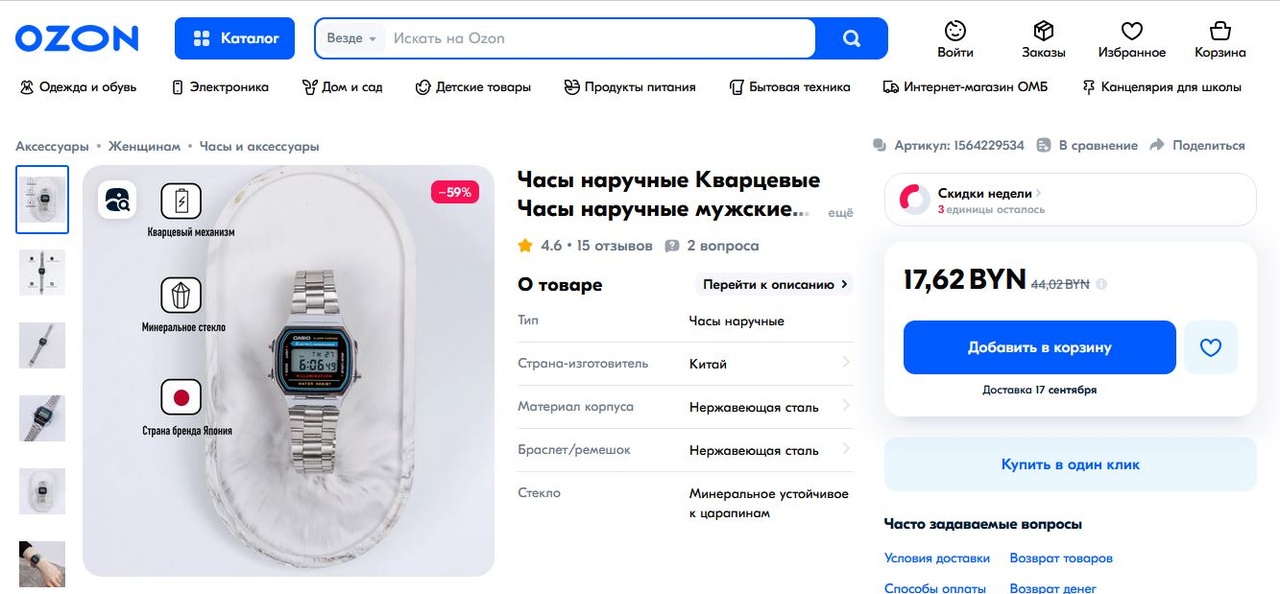
Task: Click price info icon next to old price
Action: 1101,284
